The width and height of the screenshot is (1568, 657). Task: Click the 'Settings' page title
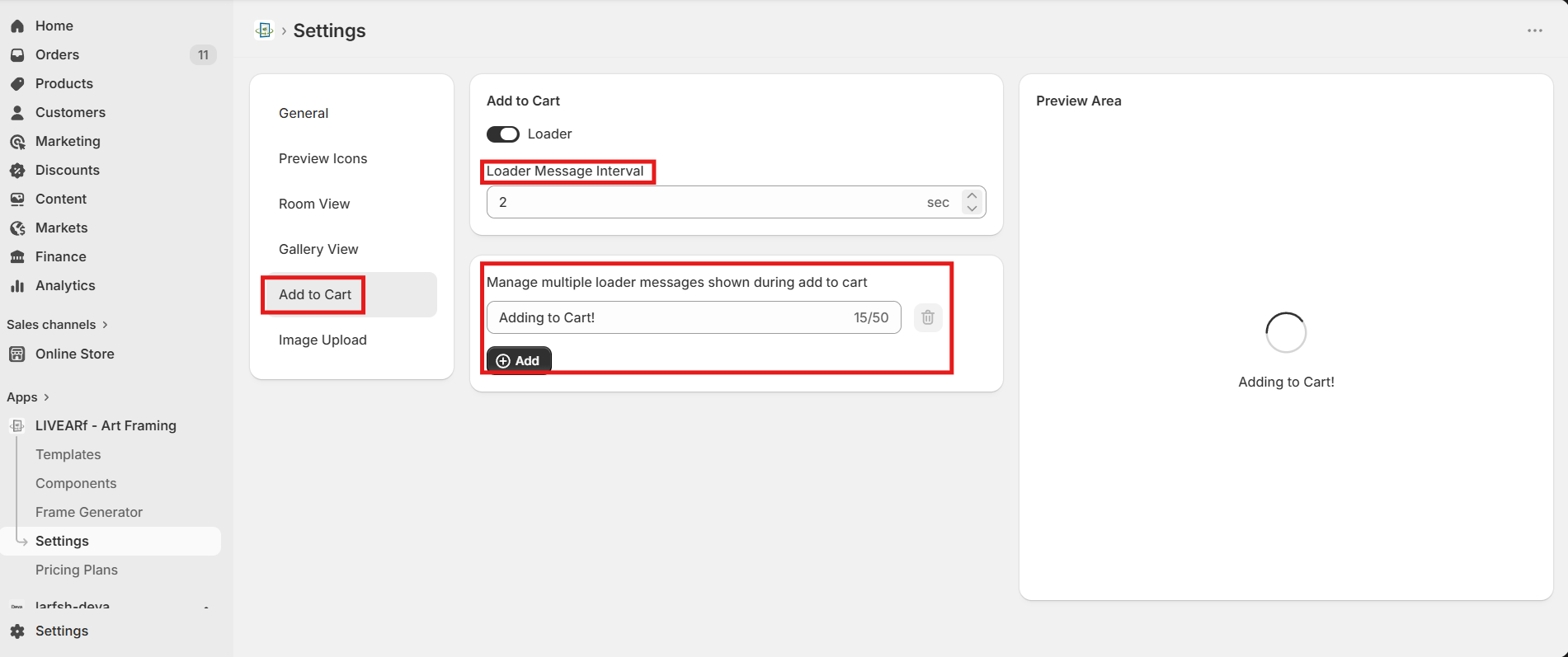pyautogui.click(x=329, y=31)
